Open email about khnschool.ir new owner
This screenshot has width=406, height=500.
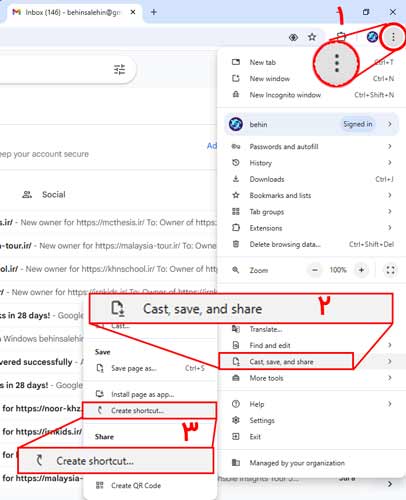pyautogui.click(x=108, y=269)
